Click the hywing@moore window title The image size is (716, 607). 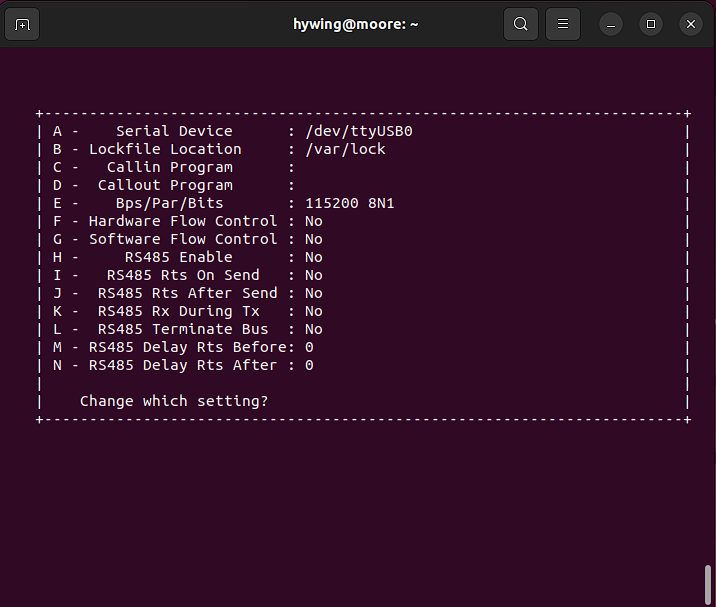pyautogui.click(x=355, y=24)
